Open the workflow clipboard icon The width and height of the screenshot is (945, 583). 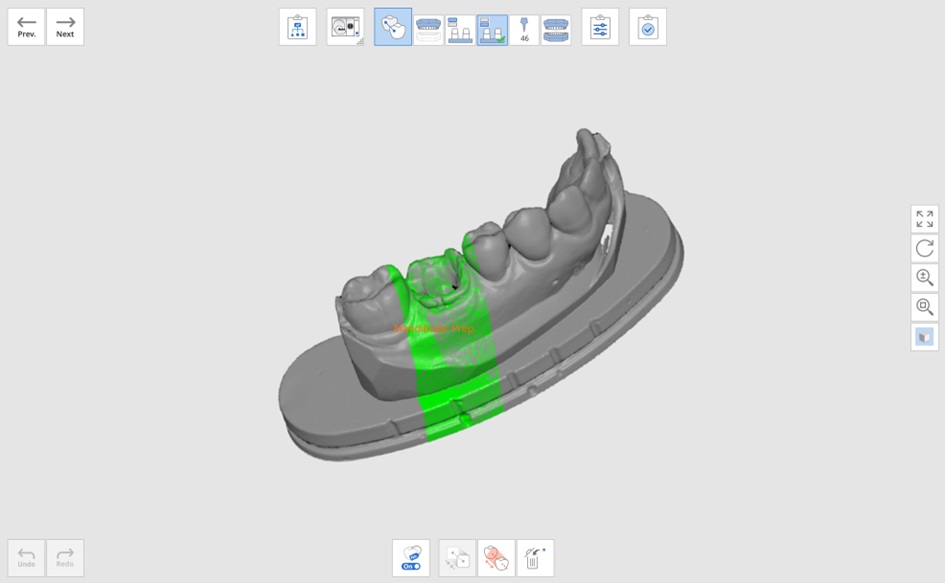click(298, 27)
